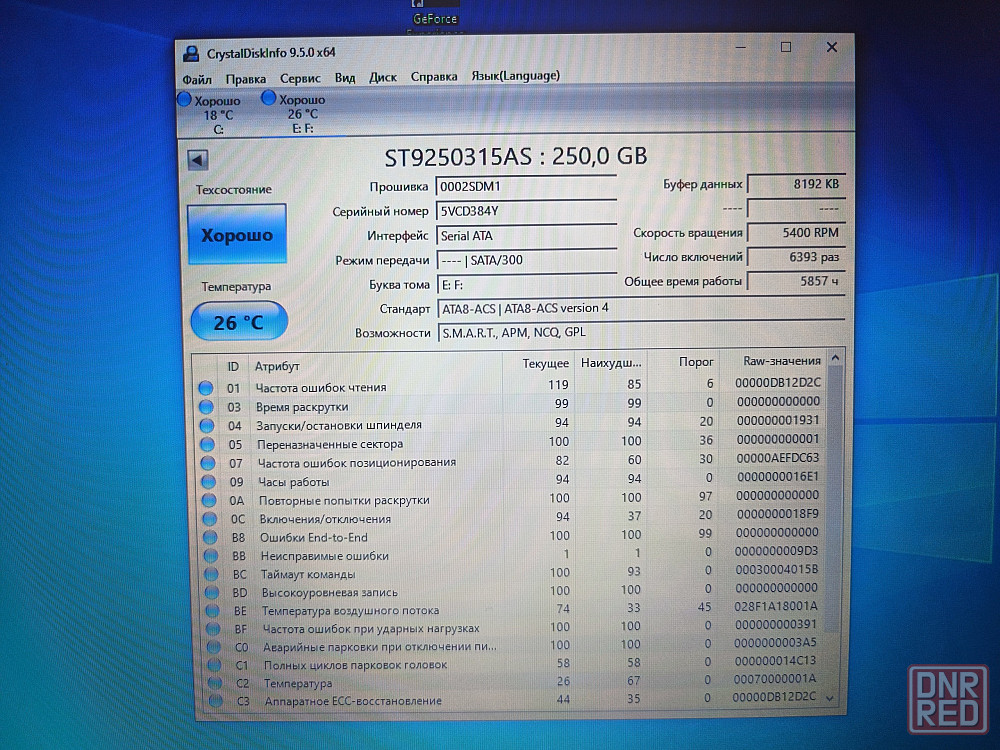Click the attribute list vertical scrollbar thumb
Image resolution: width=1000 pixels, height=750 pixels.
pyautogui.click(x=834, y=497)
